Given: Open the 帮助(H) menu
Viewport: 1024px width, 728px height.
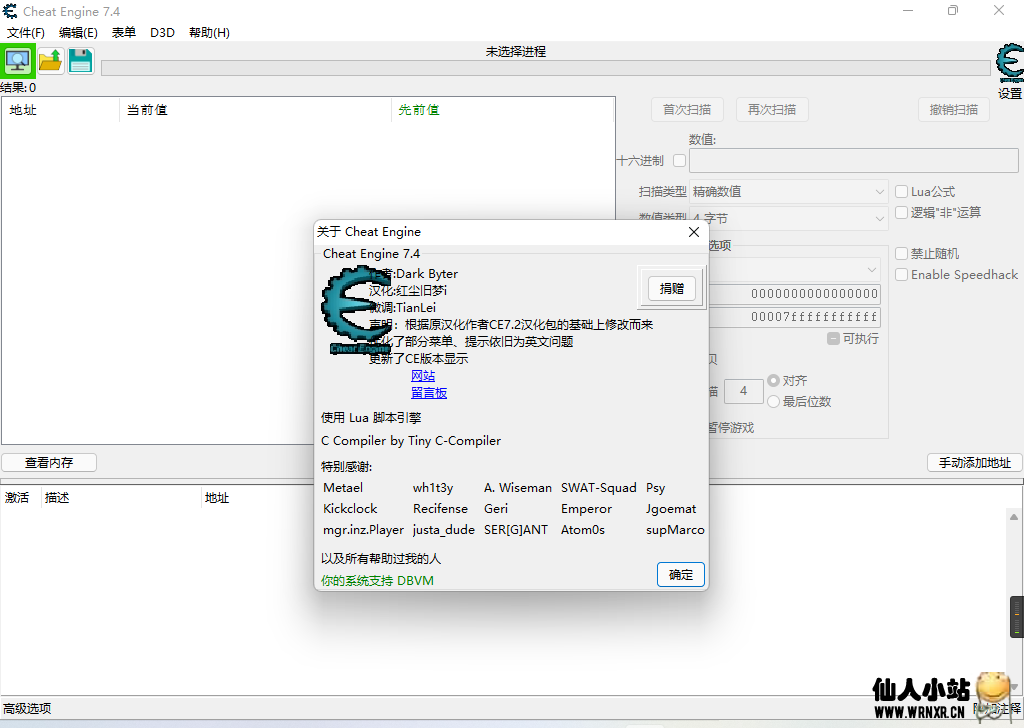Looking at the screenshot, I should pyautogui.click(x=209, y=33).
